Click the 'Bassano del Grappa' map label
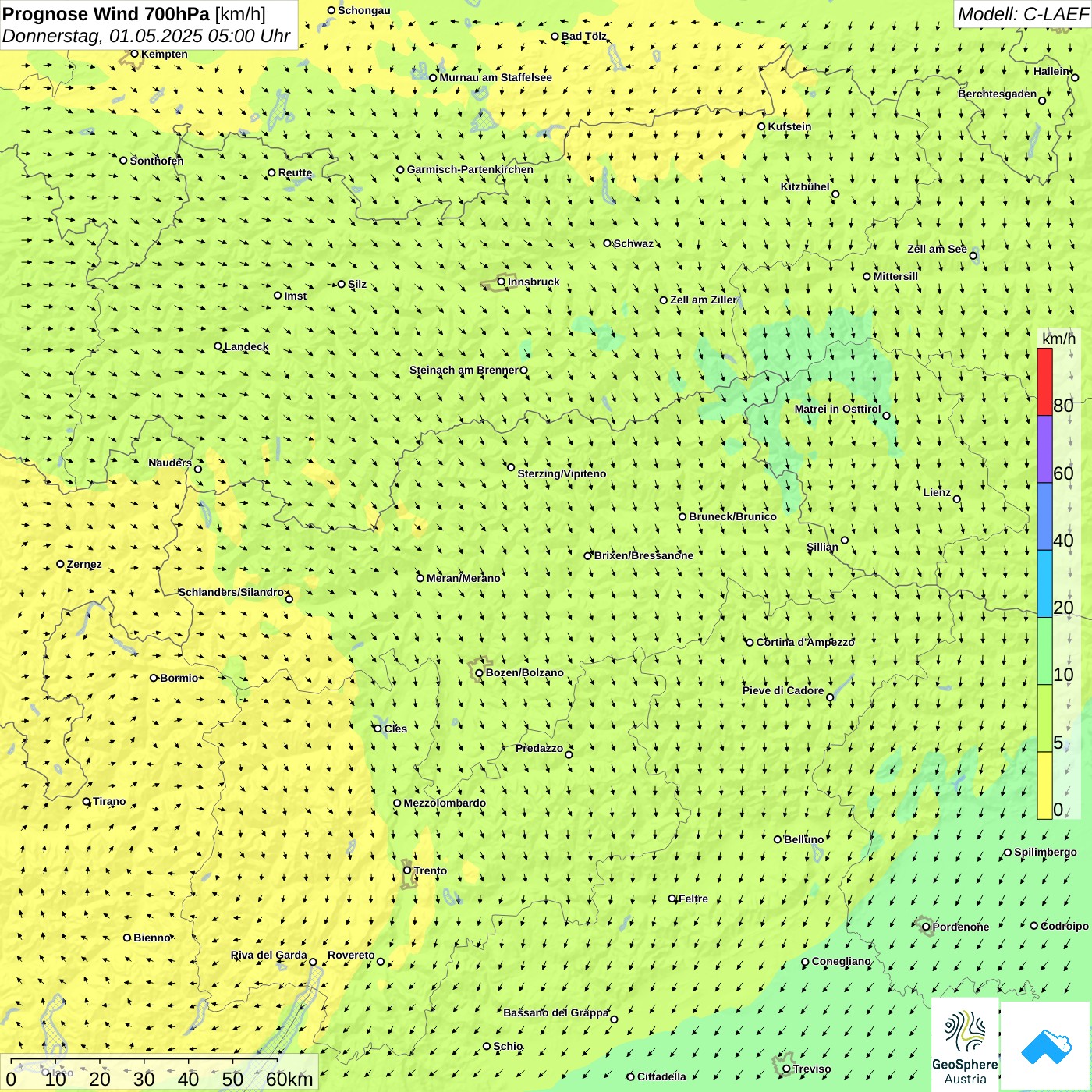The image size is (1092, 1092). tap(556, 1012)
